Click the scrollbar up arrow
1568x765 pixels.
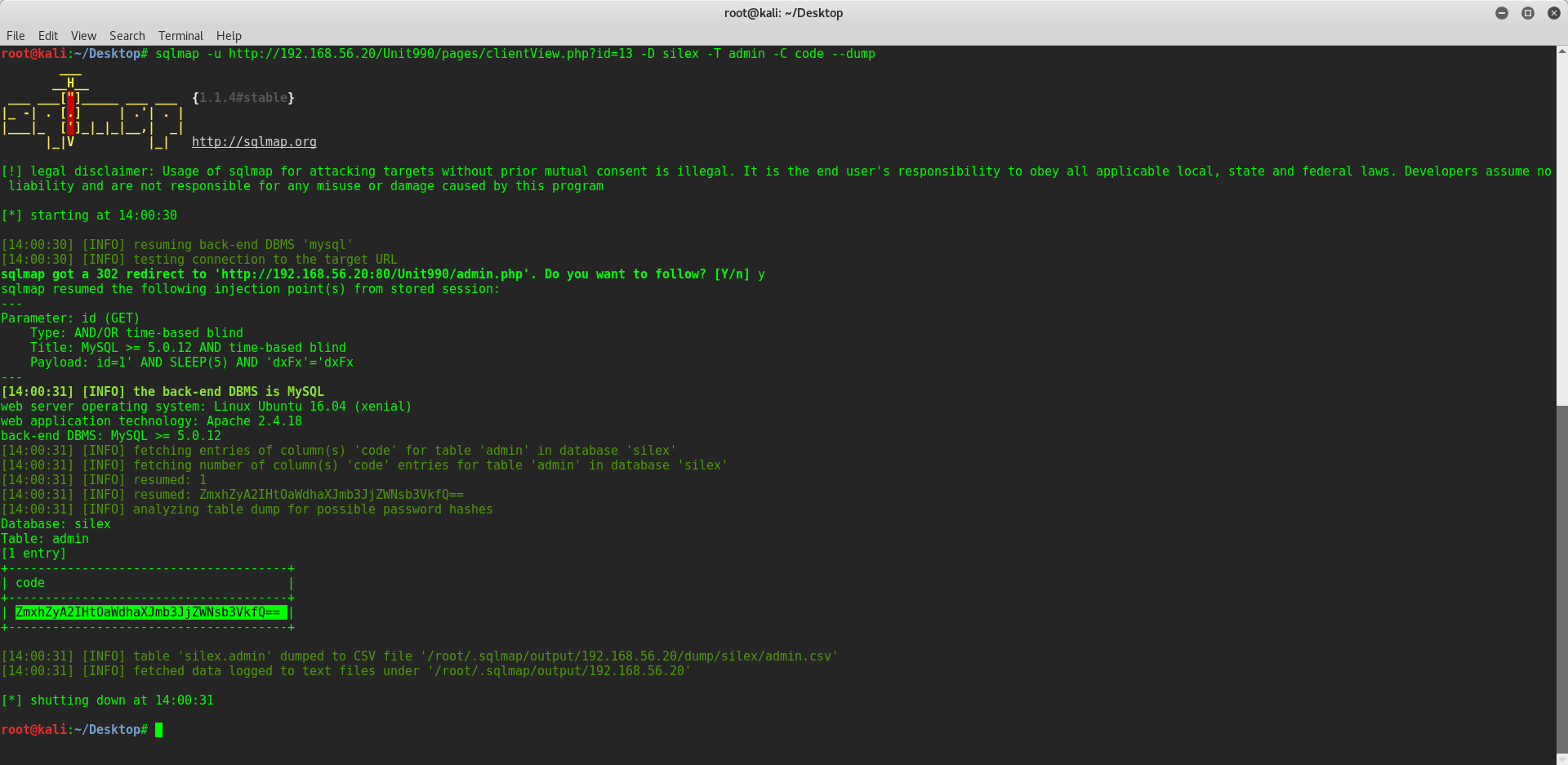[1561, 51]
